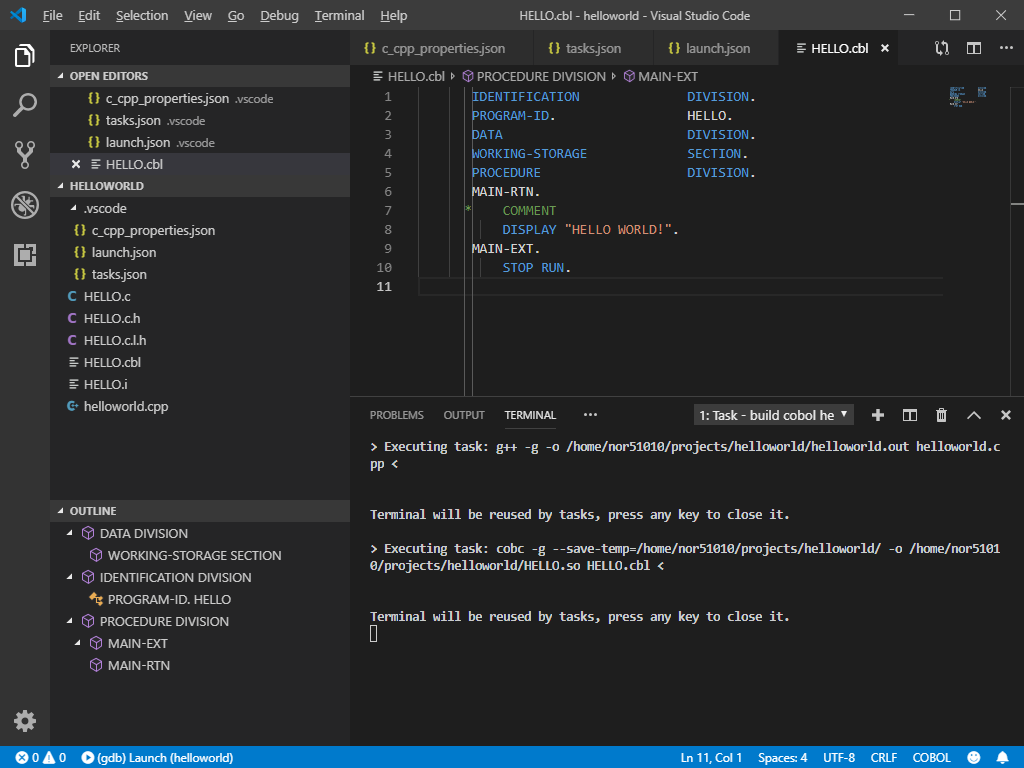This screenshot has width=1024, height=768.
Task: Open the Debug menu
Action: 278,15
